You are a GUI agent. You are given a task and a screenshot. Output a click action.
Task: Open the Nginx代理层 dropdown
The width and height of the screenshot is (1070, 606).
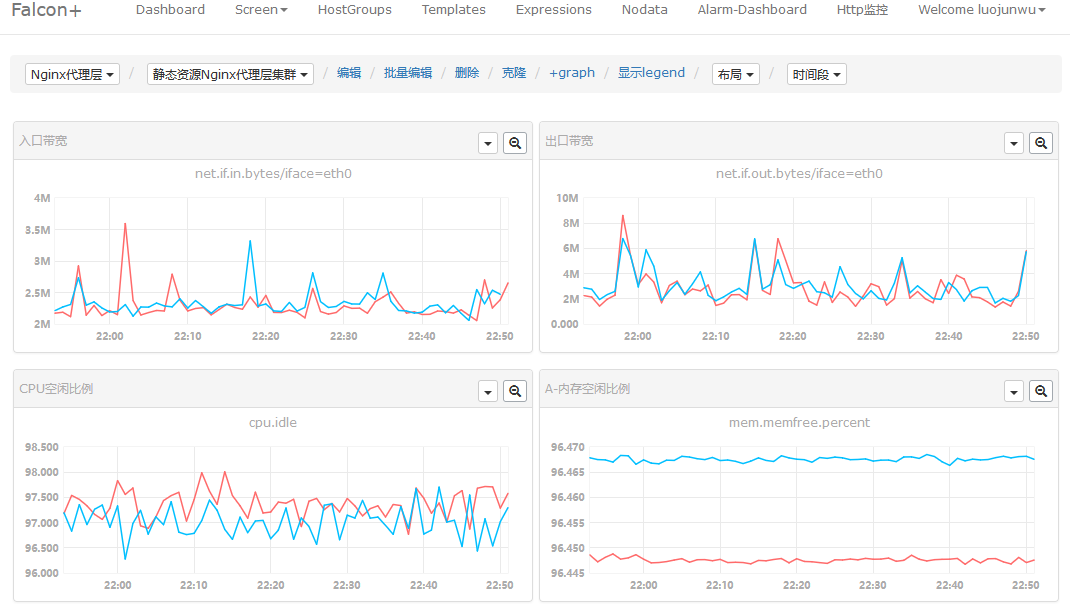(x=72, y=74)
